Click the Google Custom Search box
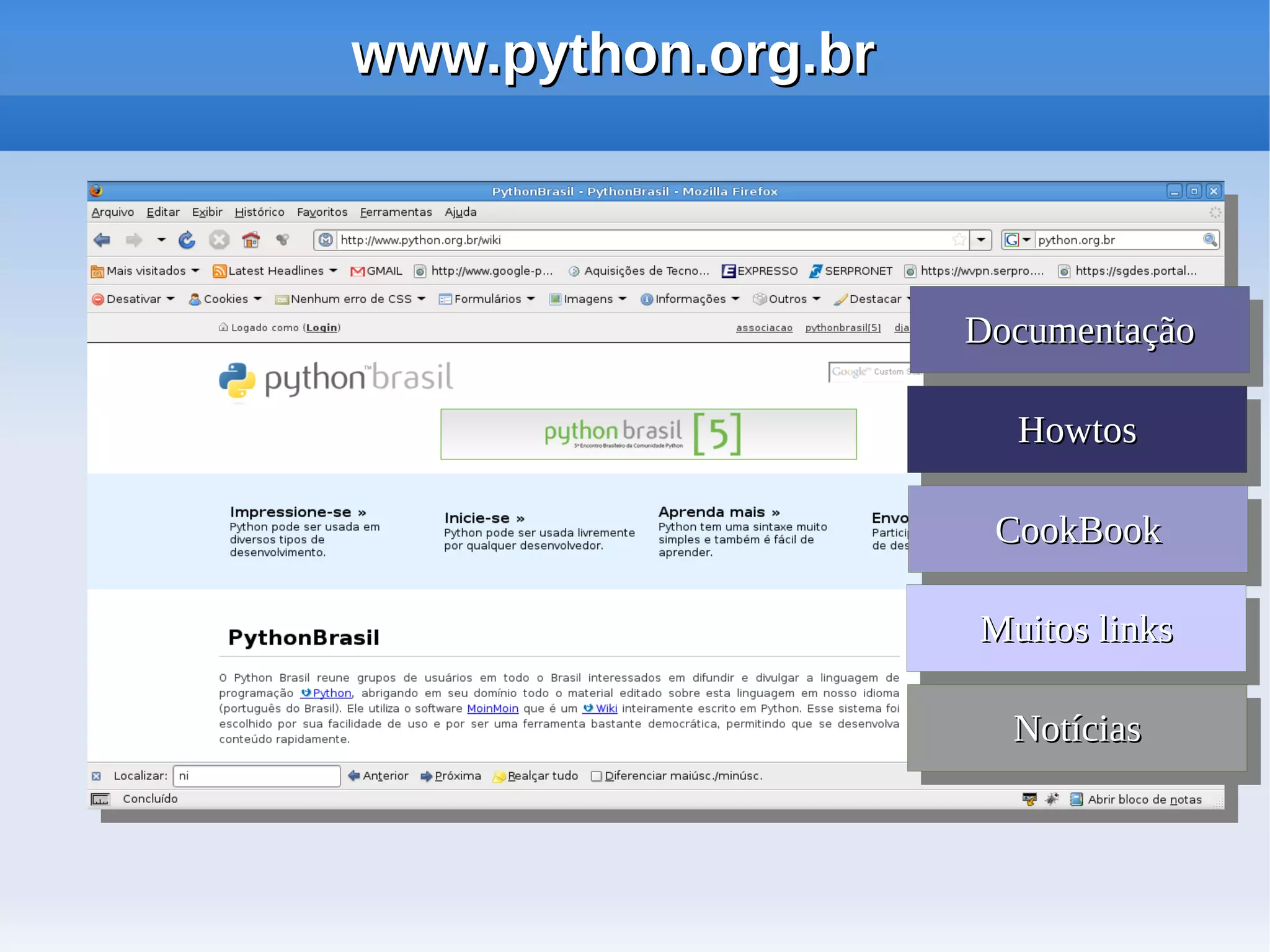 click(869, 372)
